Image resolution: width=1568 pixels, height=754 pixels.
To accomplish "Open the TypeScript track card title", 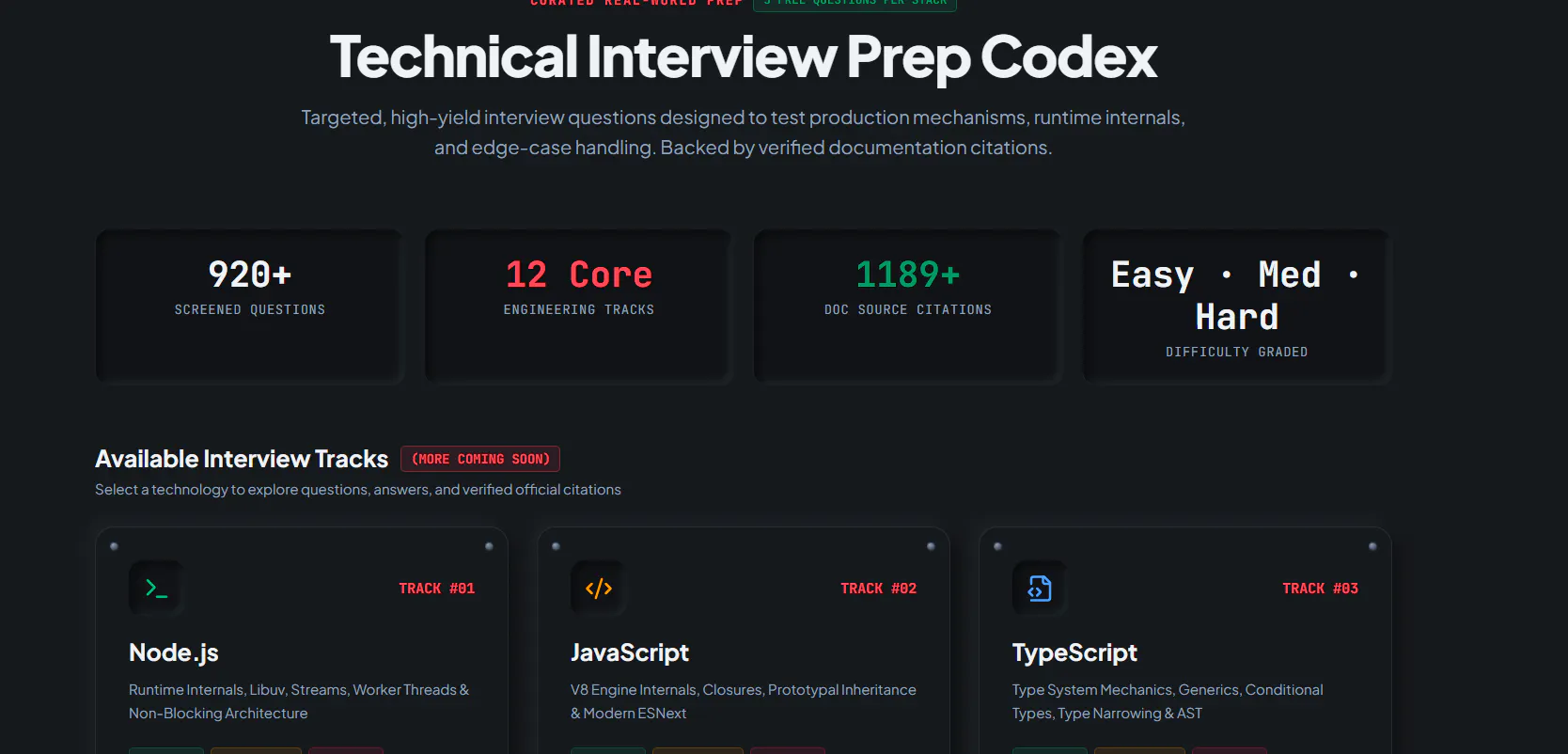I will 1074,652.
